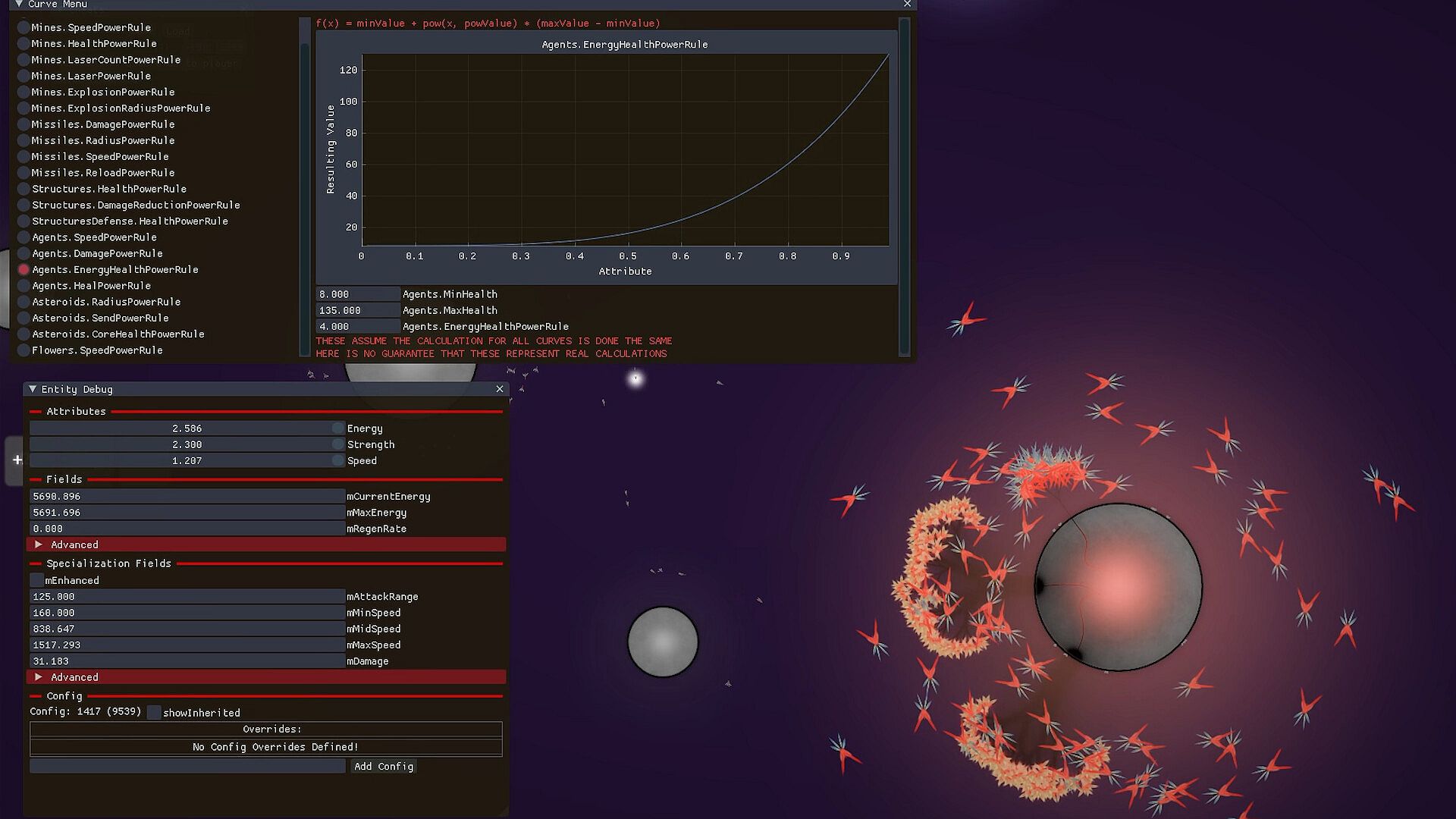Select Missiles.RadiusPowerRule radio button
Viewport: 1456px width, 819px height.
(24, 140)
